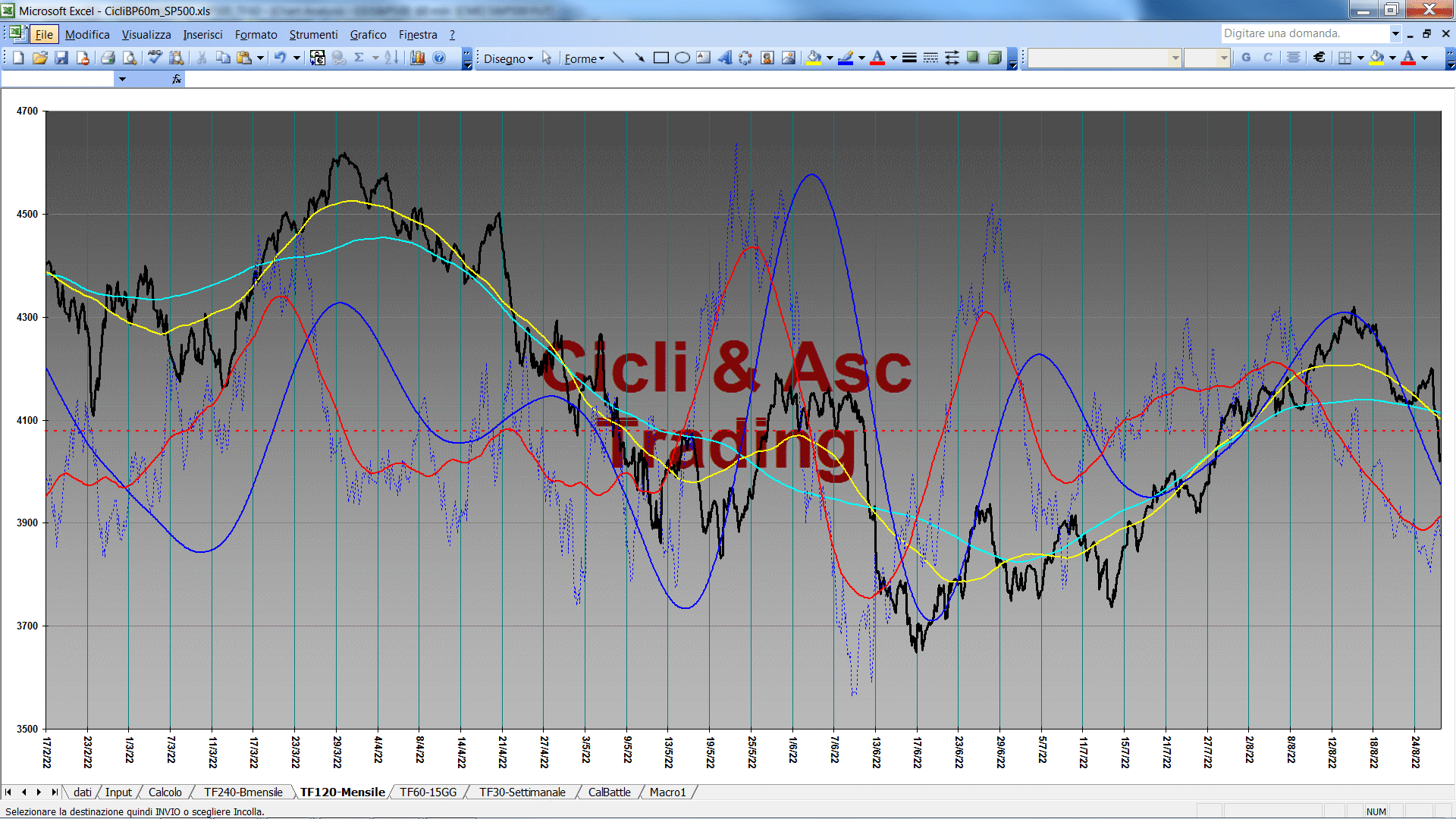Insert a Text Box from Drawing toolbar
Screen dimensions: 1456x819
click(704, 58)
